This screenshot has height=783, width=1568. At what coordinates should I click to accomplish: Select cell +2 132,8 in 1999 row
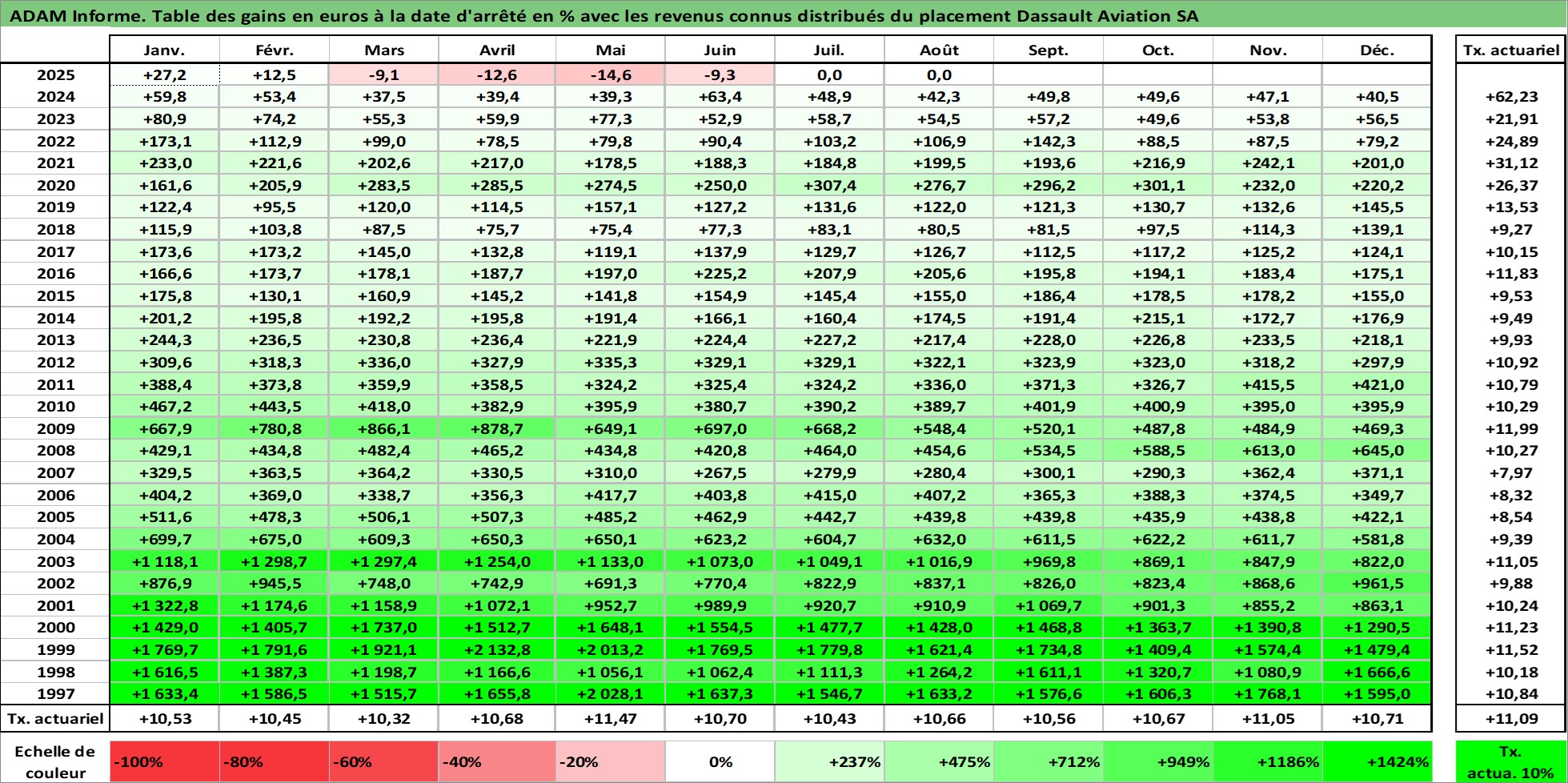[497, 650]
